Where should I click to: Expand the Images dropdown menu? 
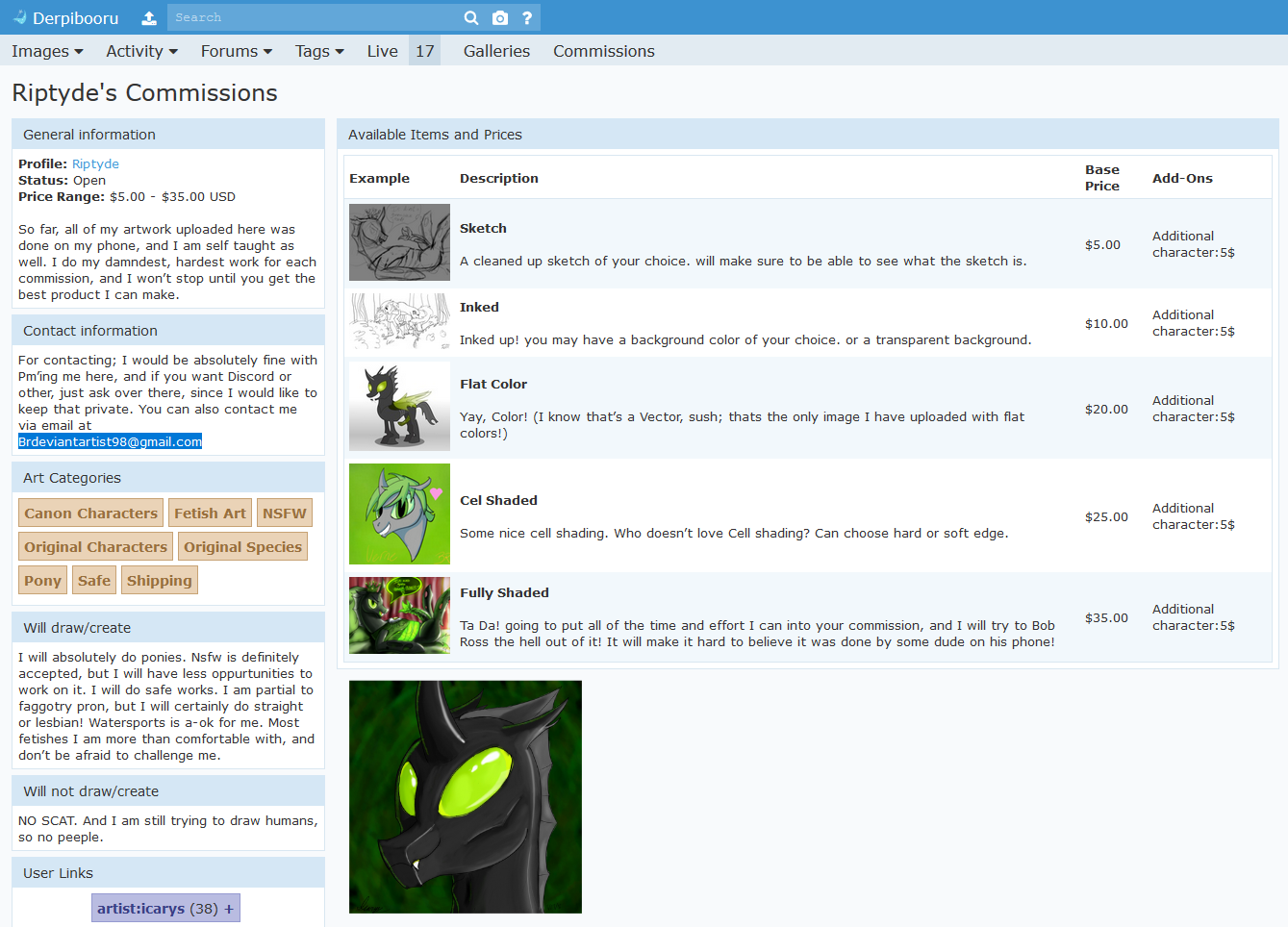47,51
